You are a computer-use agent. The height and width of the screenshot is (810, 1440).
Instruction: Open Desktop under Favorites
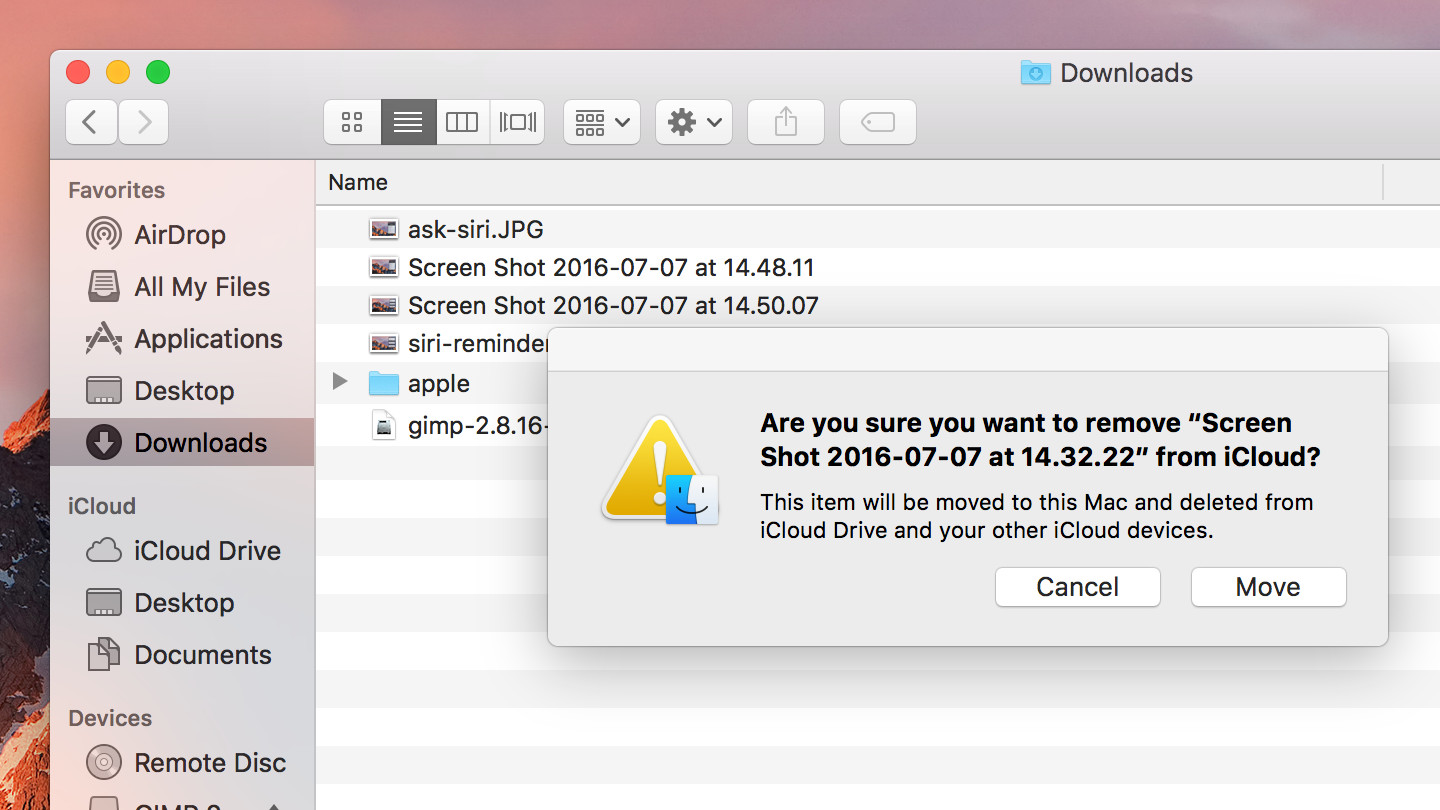[x=181, y=391]
